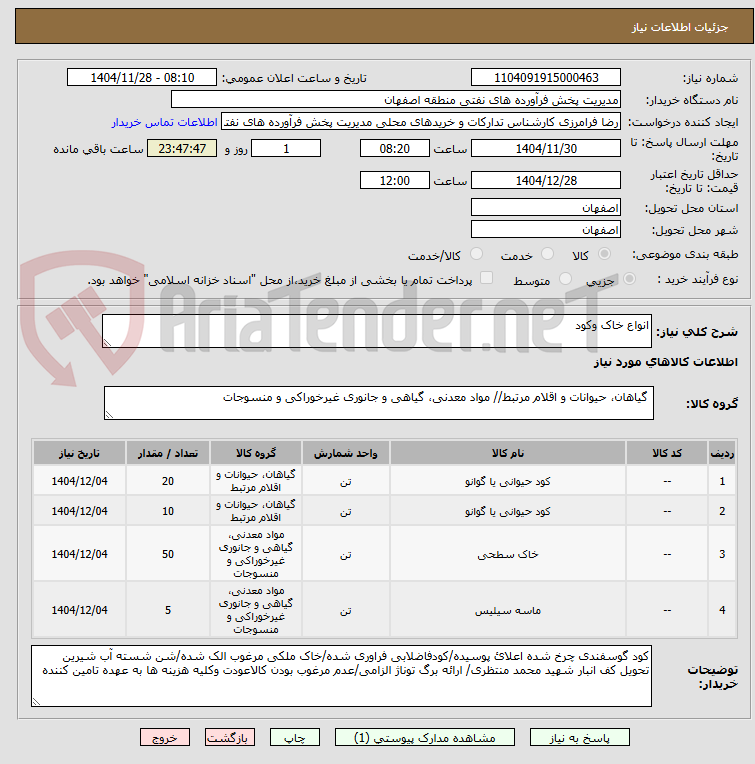Click the request creator name field

coord(421,122)
